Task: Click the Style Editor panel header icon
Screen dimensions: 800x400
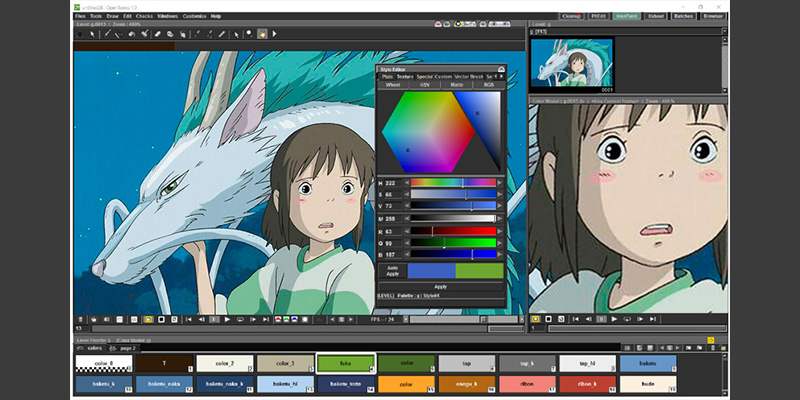Action: [501, 69]
